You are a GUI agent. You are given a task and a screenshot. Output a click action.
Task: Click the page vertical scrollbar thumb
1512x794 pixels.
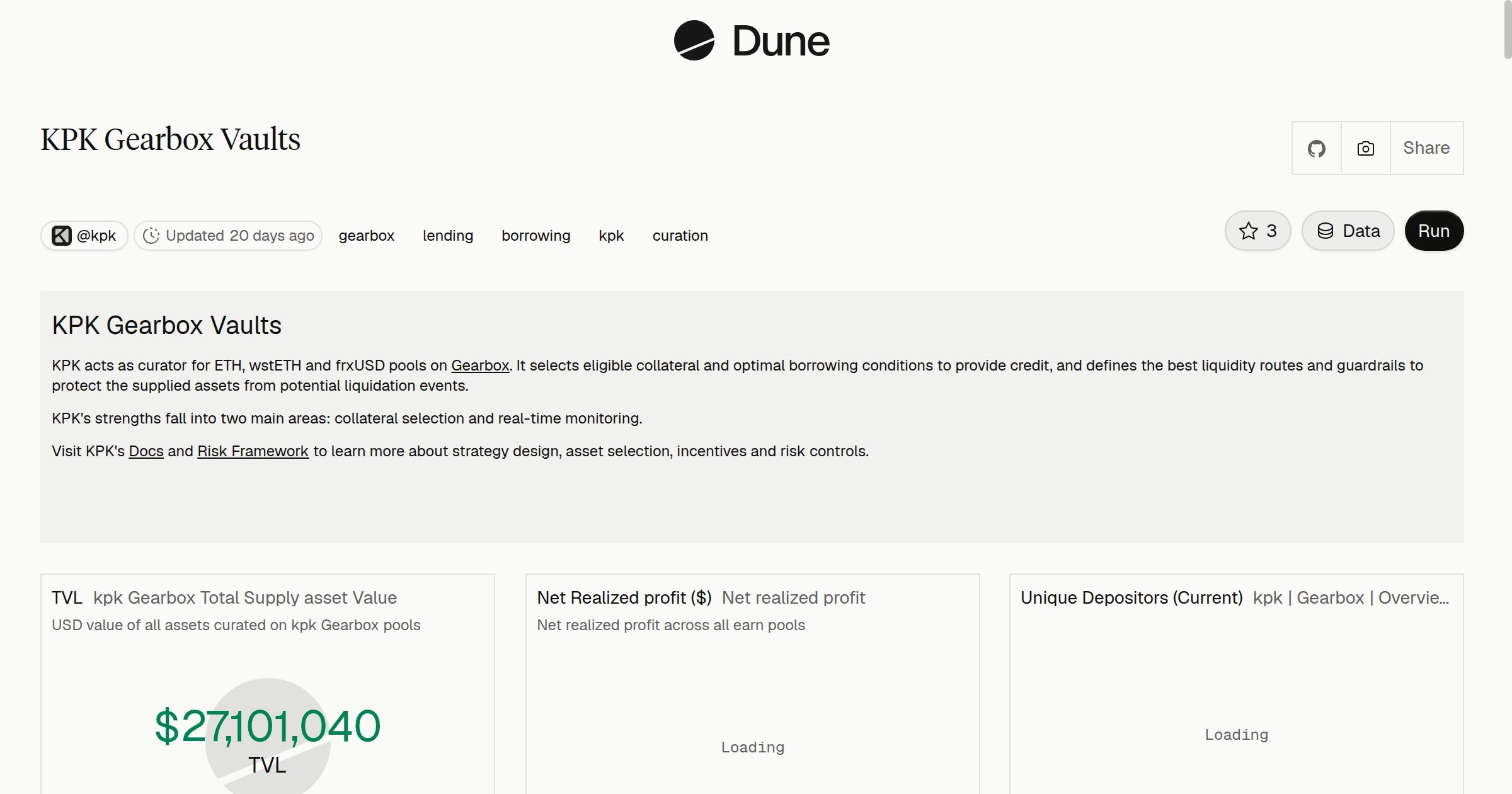point(1508,30)
